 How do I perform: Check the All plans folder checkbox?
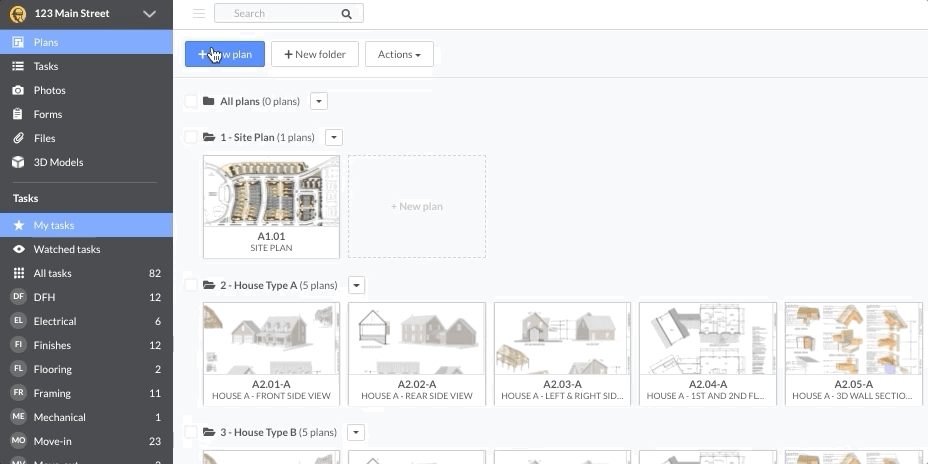(x=191, y=101)
